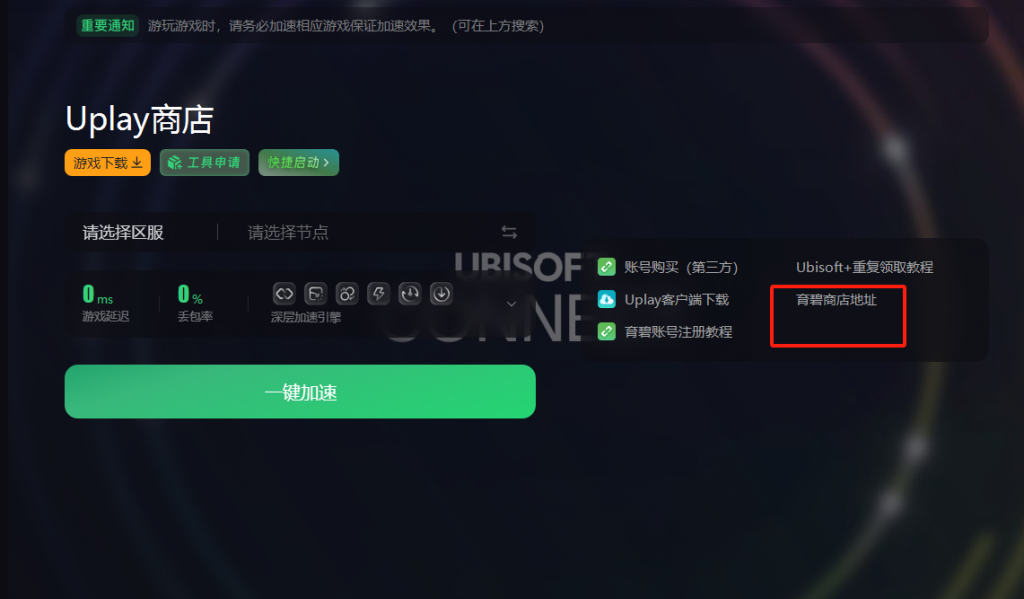Toggle the second engine icon with cursor square
The image size is (1024, 599).
pyautogui.click(x=315, y=294)
